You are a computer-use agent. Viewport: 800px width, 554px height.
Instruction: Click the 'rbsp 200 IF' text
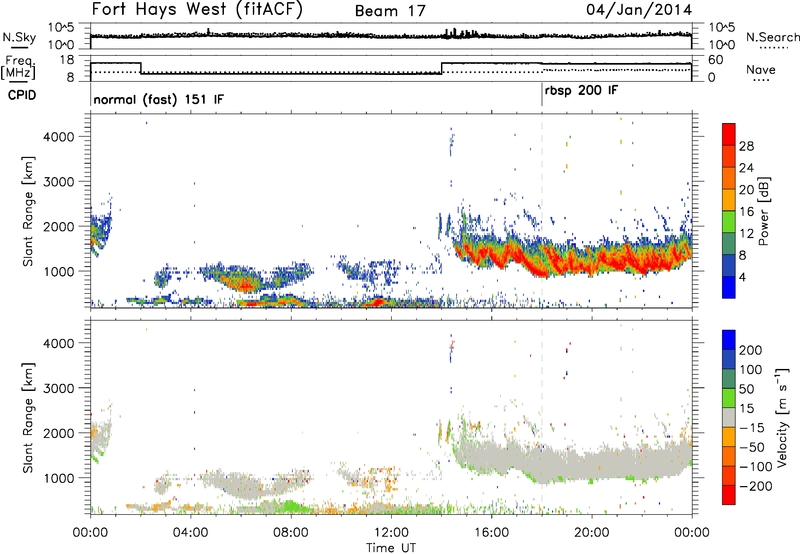tap(581, 91)
